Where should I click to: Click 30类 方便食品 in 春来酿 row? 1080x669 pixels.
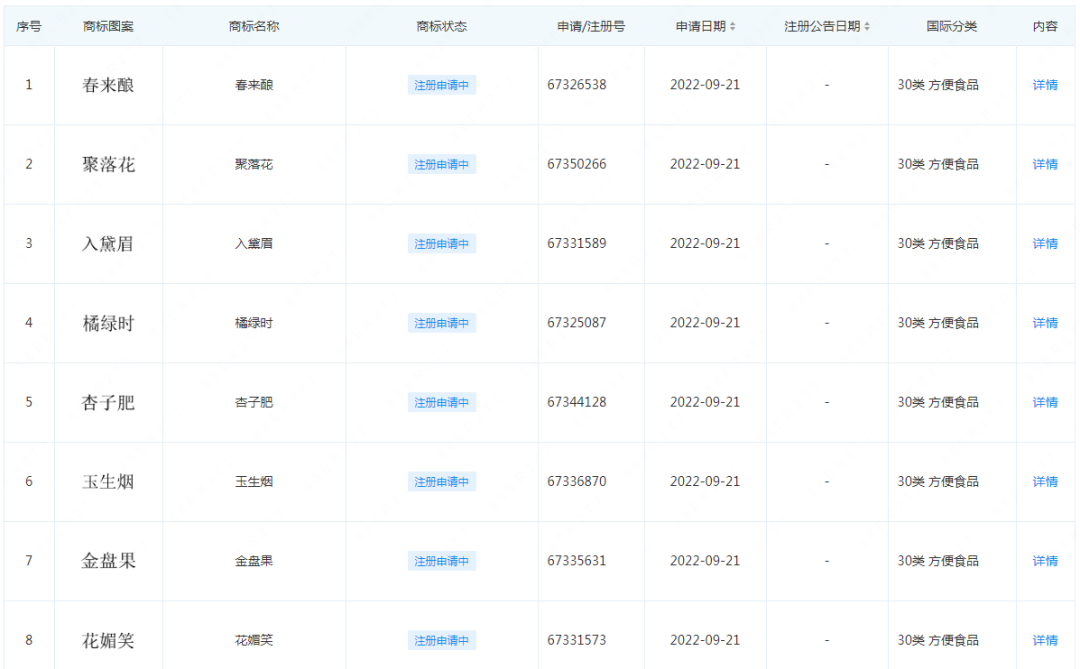937,85
